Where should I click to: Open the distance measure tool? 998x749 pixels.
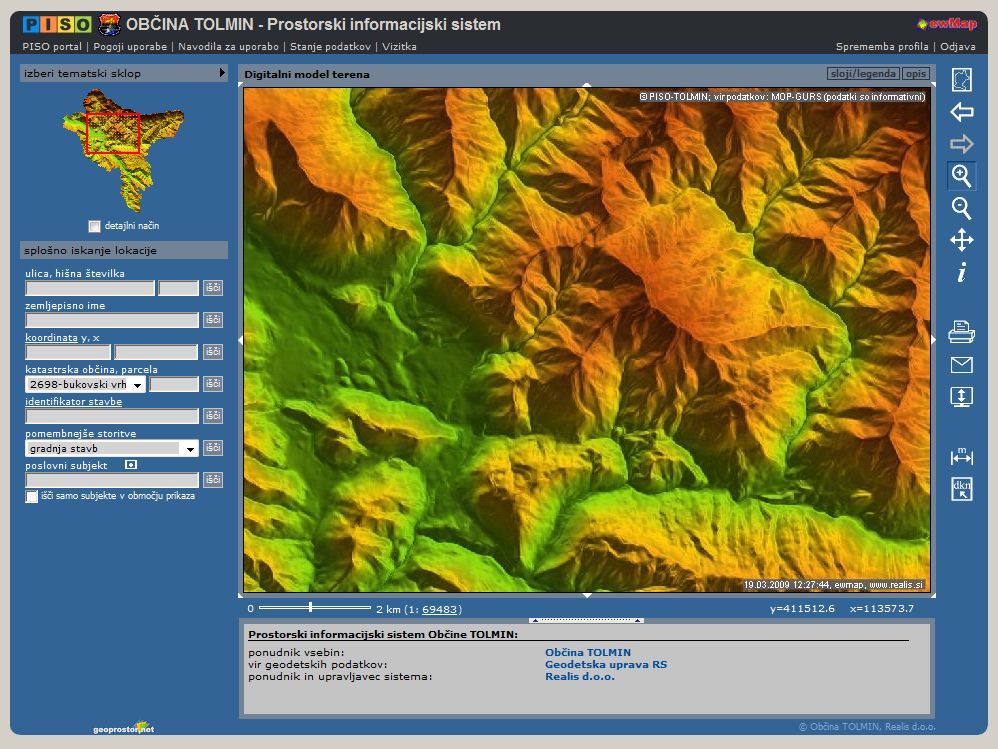[x=961, y=456]
